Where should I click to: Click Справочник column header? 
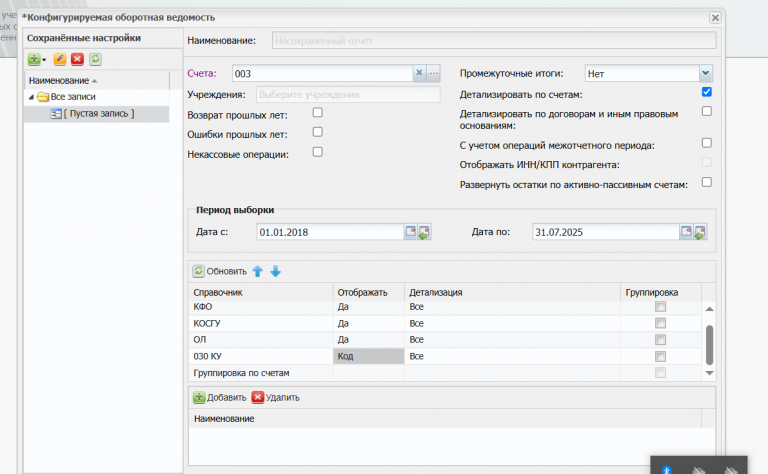click(261, 292)
